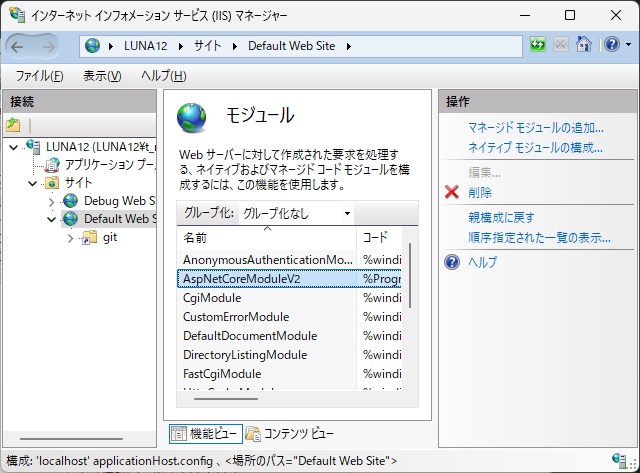
Task: Select the FastCgiModule row
Action: tap(289, 374)
